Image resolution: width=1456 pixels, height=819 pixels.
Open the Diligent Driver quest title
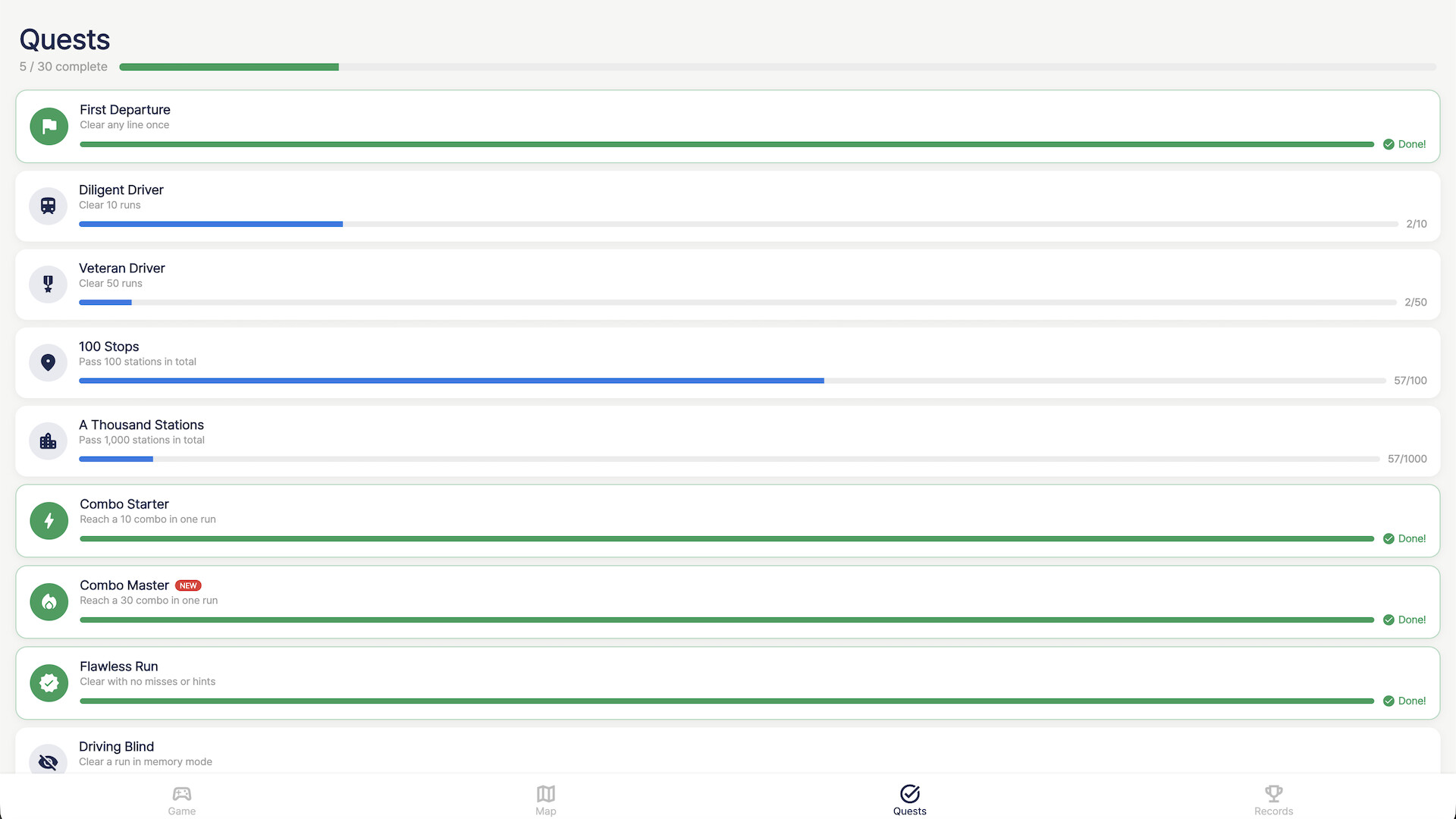[121, 190]
